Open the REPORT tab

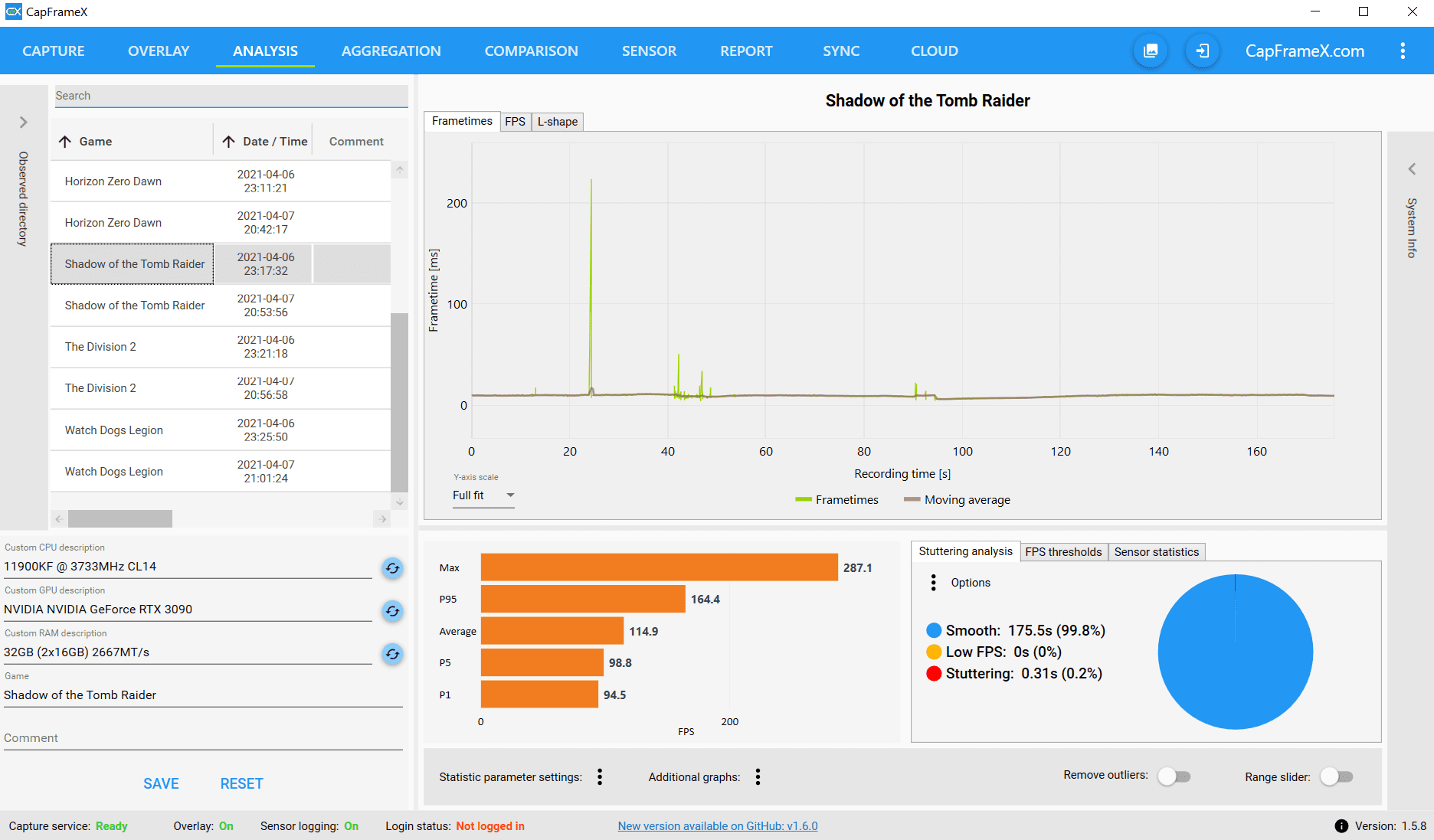[x=747, y=51]
